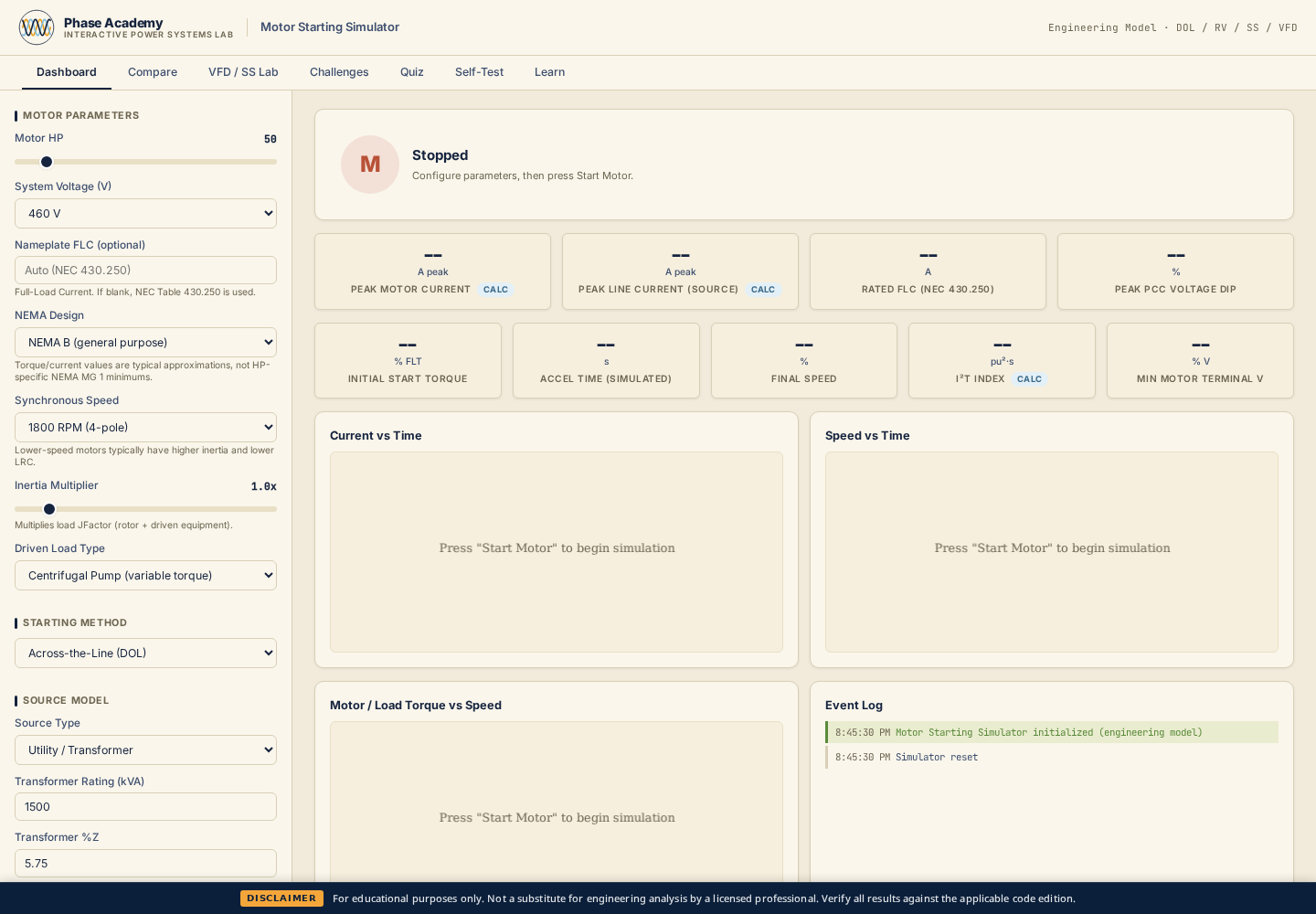Adjust the Motor HP slider

(x=145, y=162)
